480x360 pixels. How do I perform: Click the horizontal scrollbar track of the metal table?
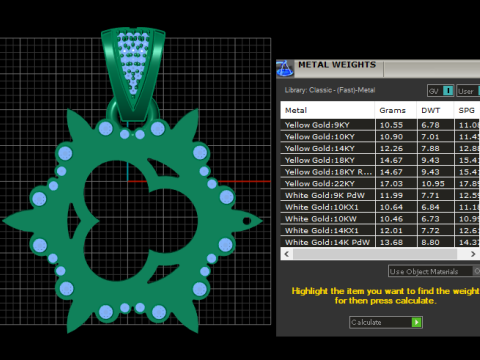point(375,254)
